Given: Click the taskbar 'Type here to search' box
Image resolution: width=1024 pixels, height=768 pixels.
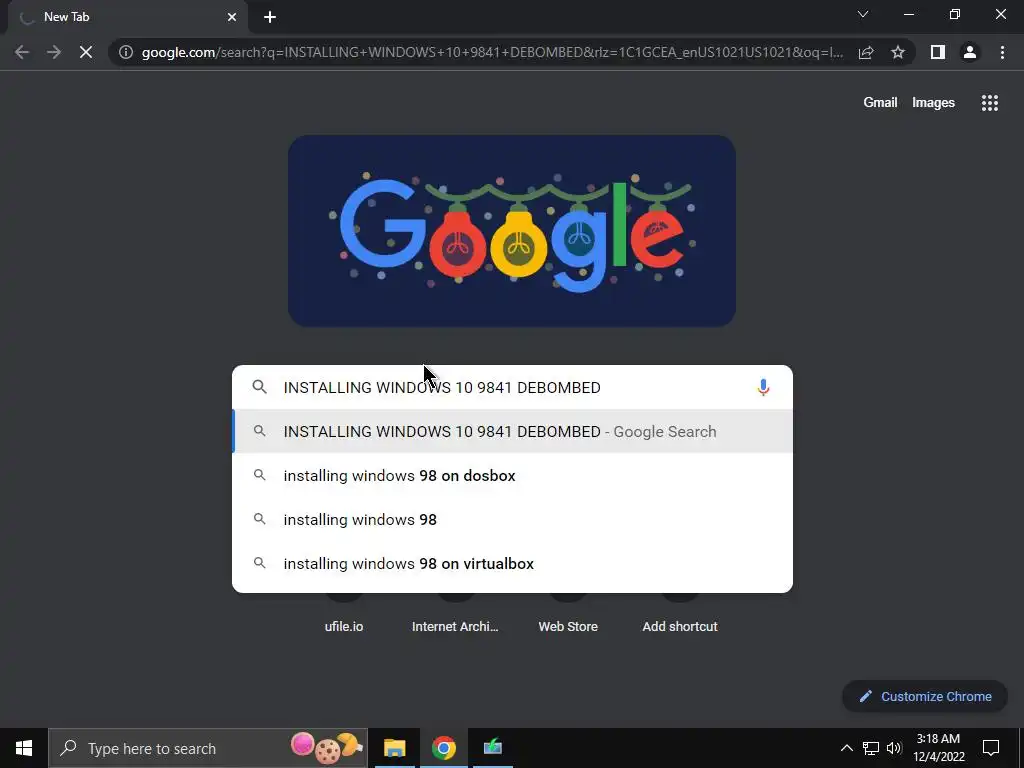Looking at the screenshot, I should 208,748.
